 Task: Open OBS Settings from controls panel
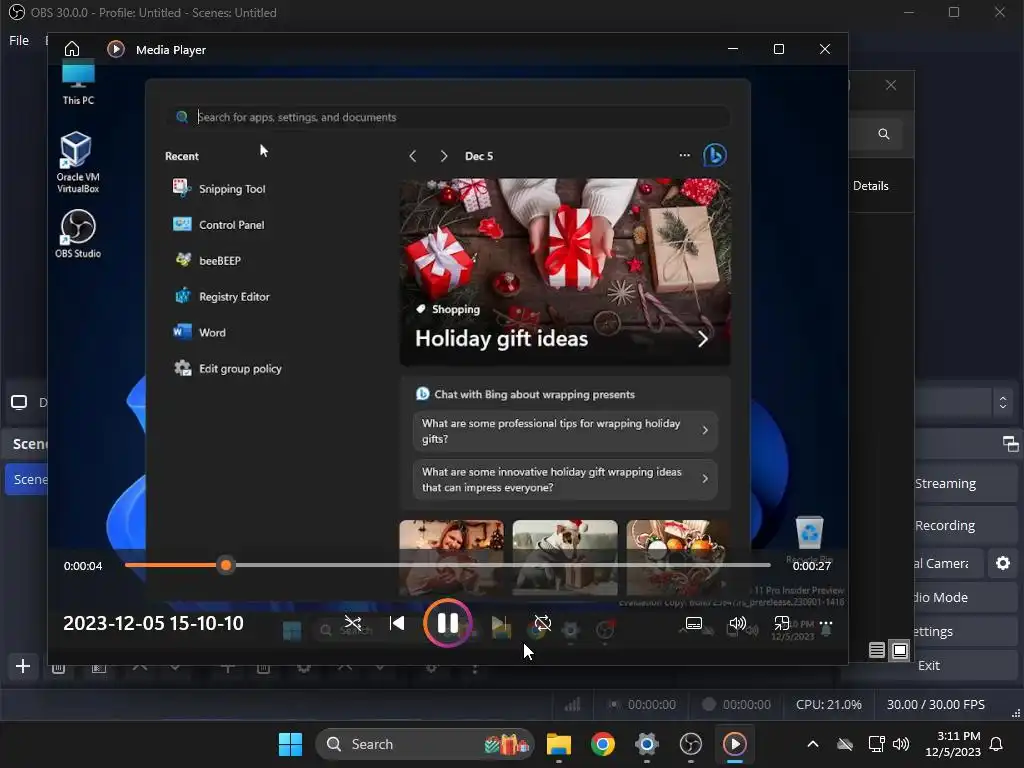tap(934, 631)
